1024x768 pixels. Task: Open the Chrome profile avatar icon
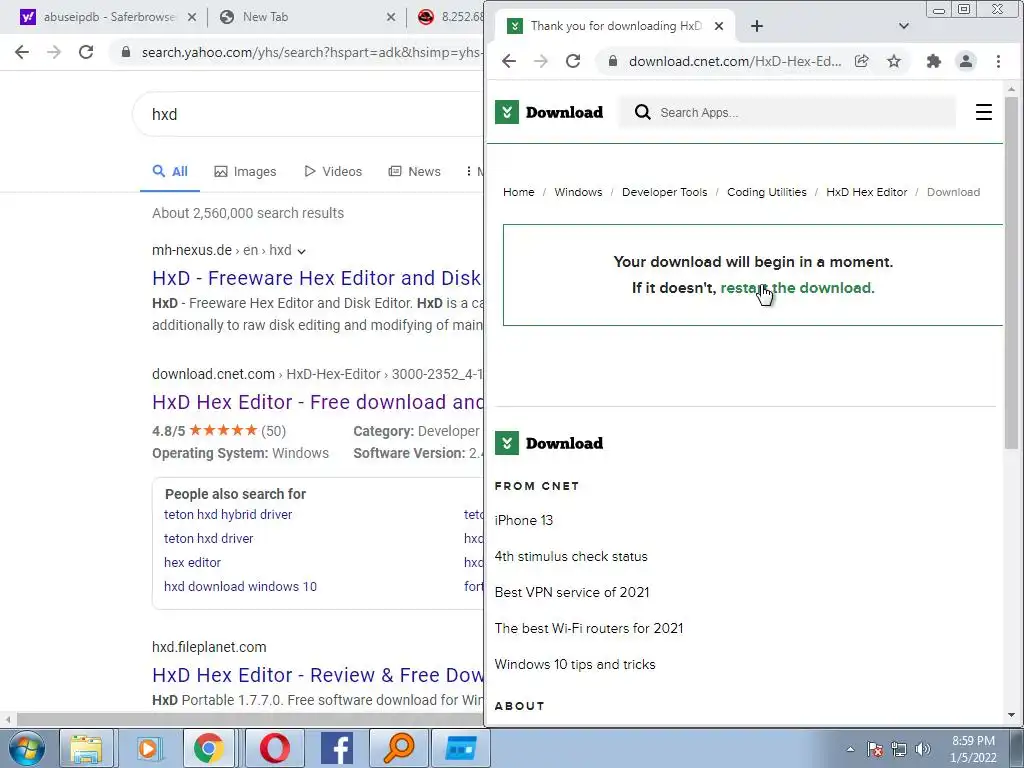tap(966, 61)
